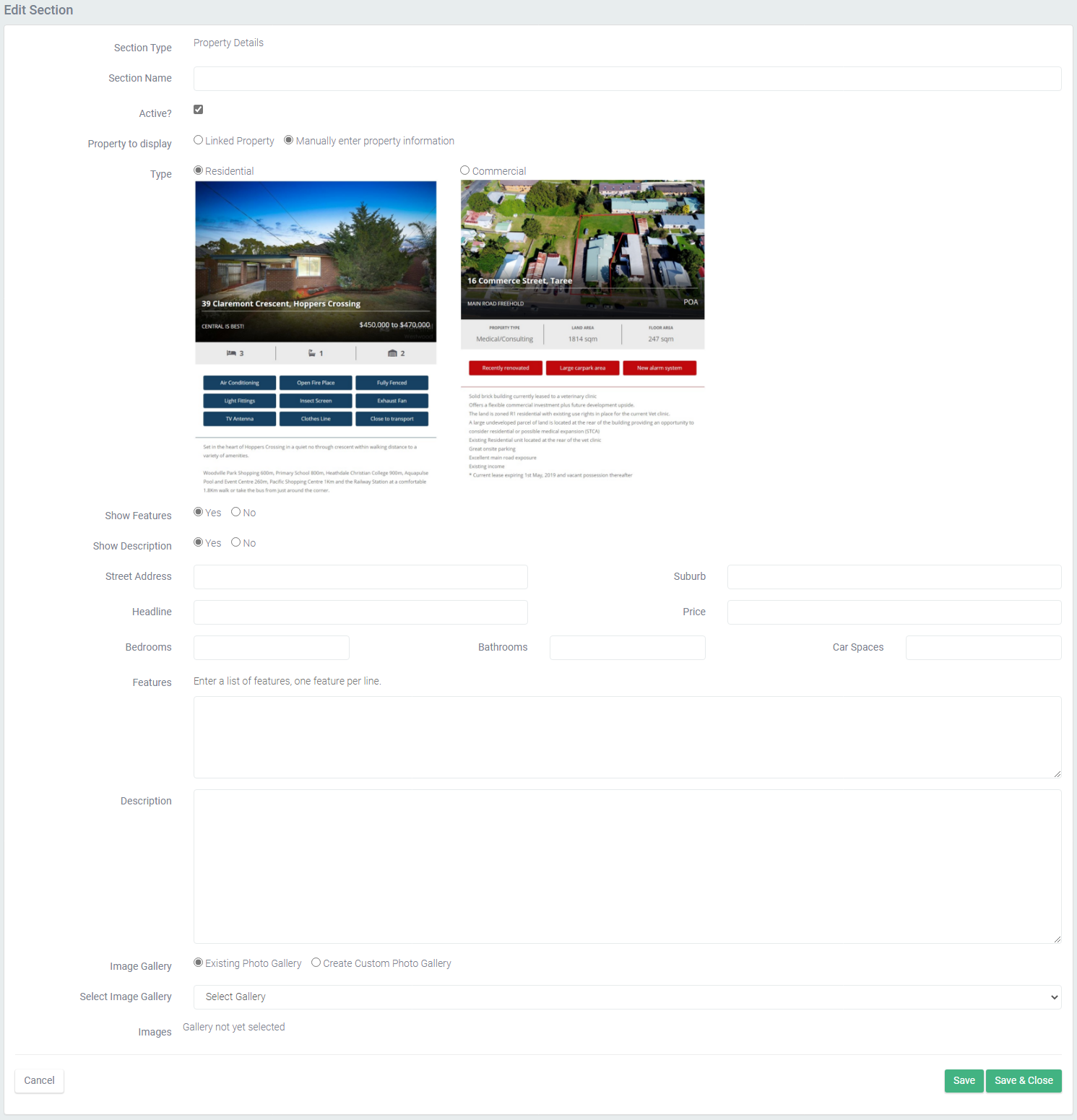
Task: Focus the Section Name input field
Action: pyautogui.click(x=627, y=79)
